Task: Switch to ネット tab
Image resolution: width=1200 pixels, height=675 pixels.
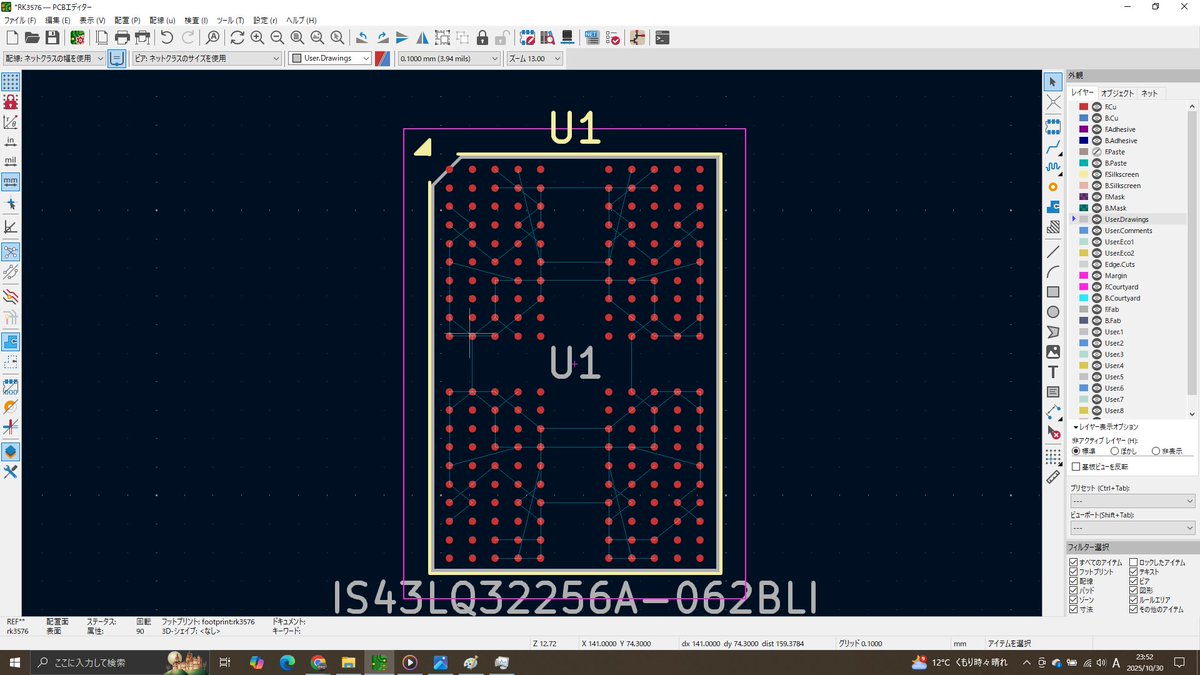Action: pyautogui.click(x=1150, y=93)
